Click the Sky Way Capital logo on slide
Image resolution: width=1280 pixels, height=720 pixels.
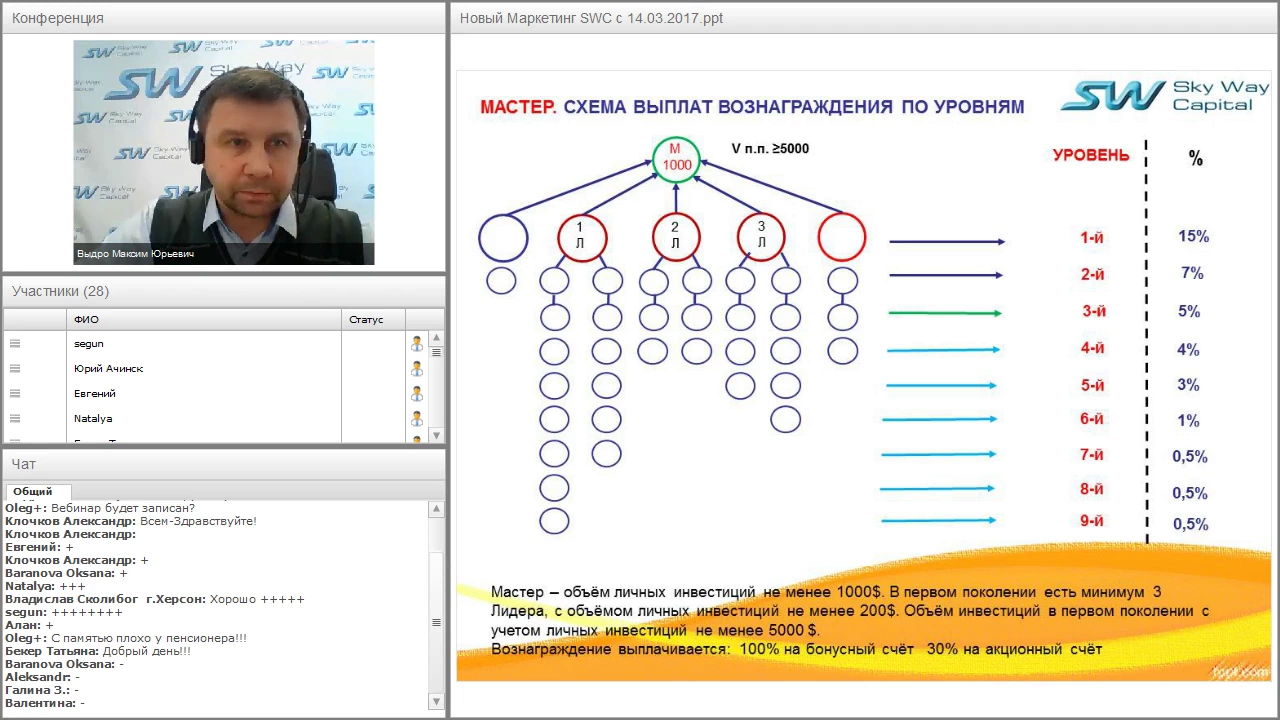point(1165,95)
